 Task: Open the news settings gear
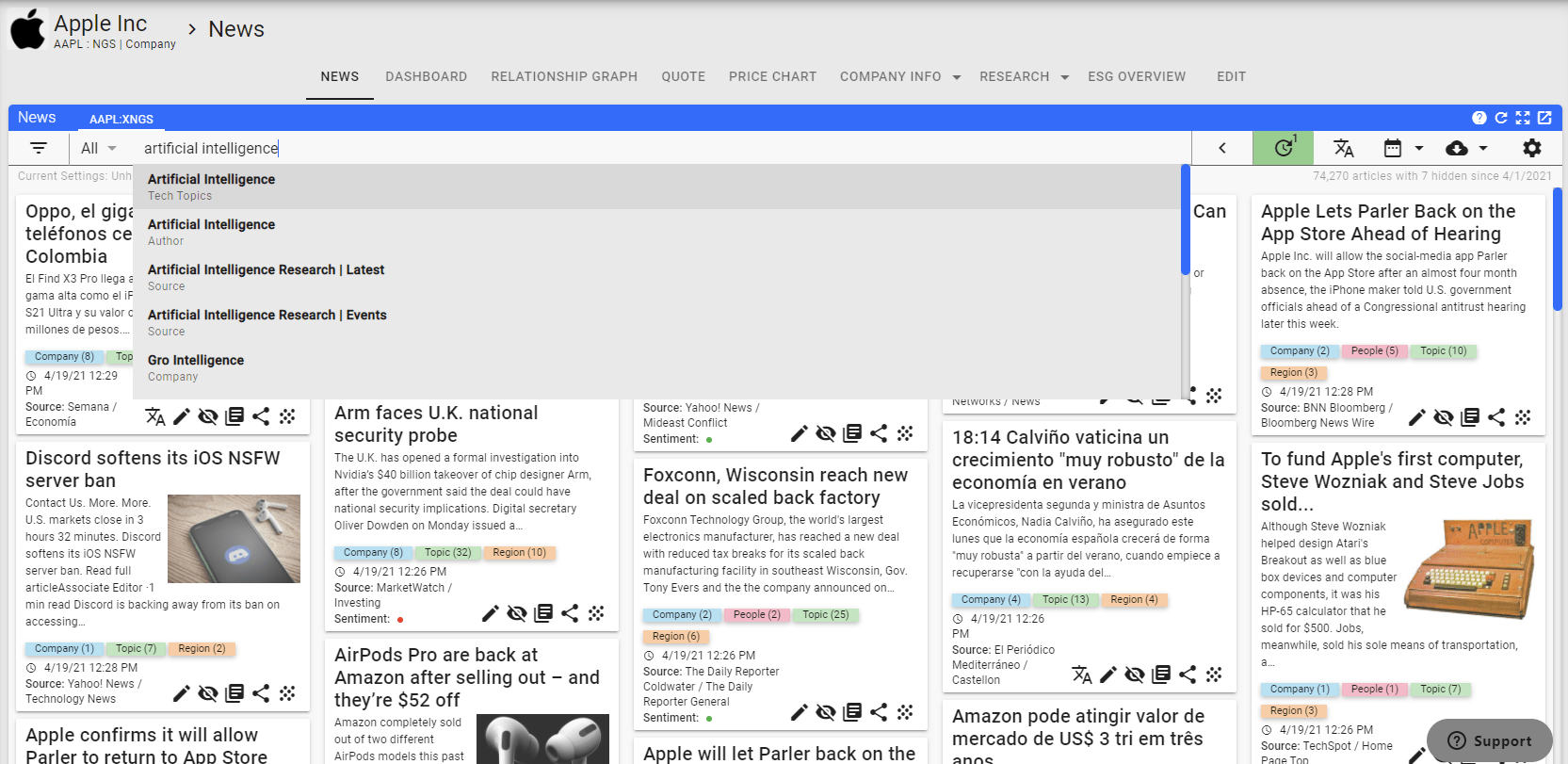[1532, 148]
